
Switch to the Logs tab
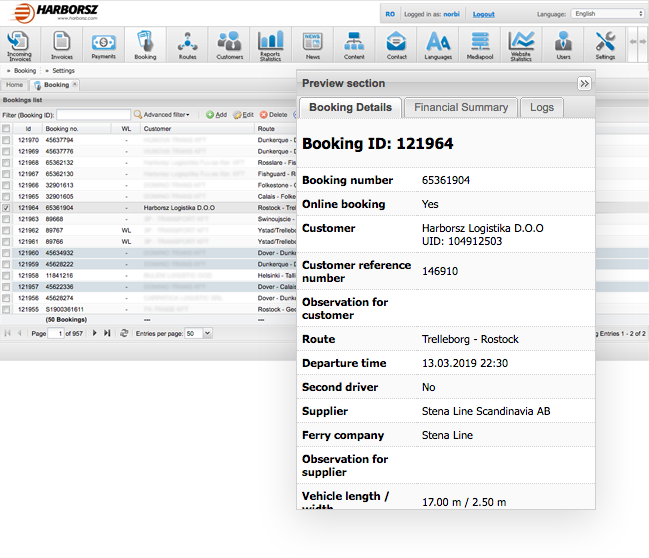point(541,107)
